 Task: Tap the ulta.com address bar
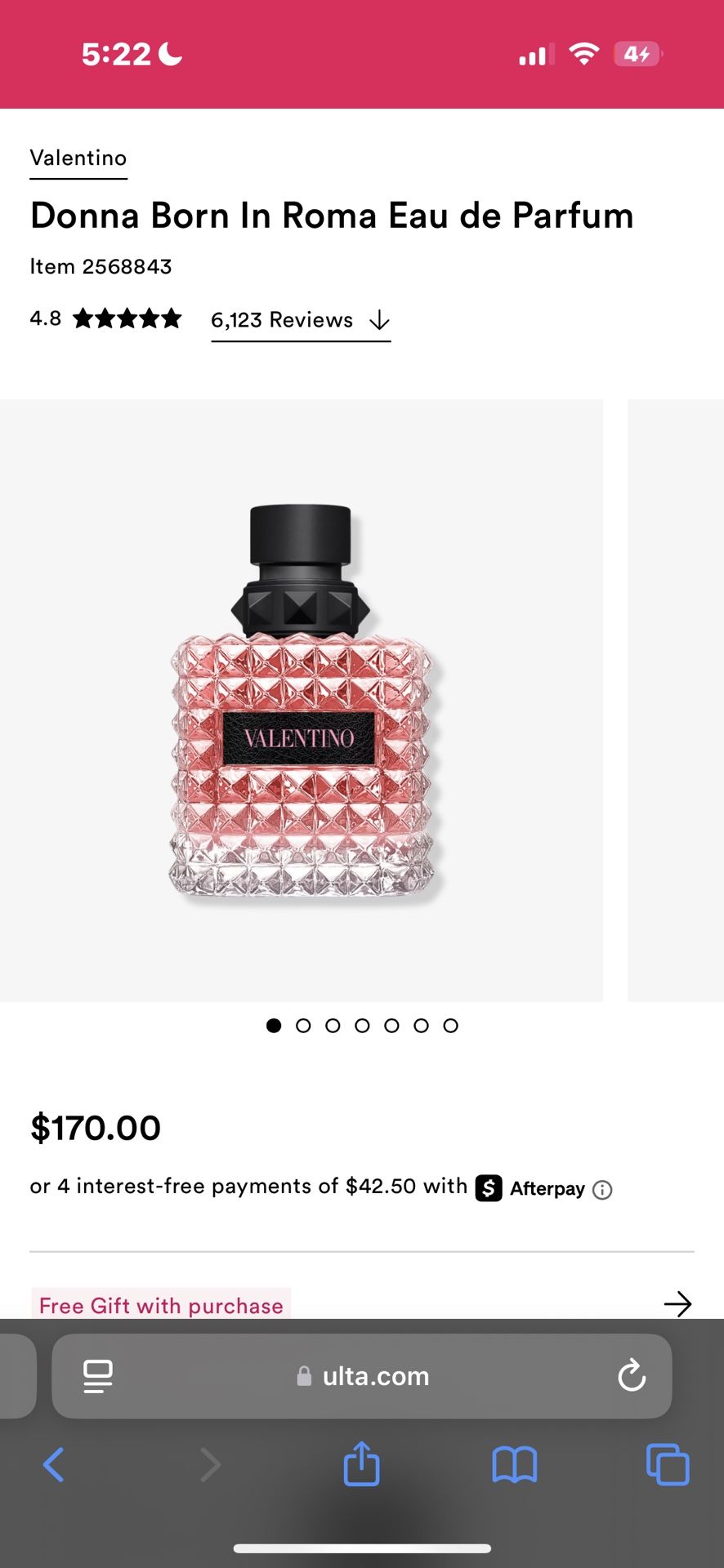(x=362, y=1376)
